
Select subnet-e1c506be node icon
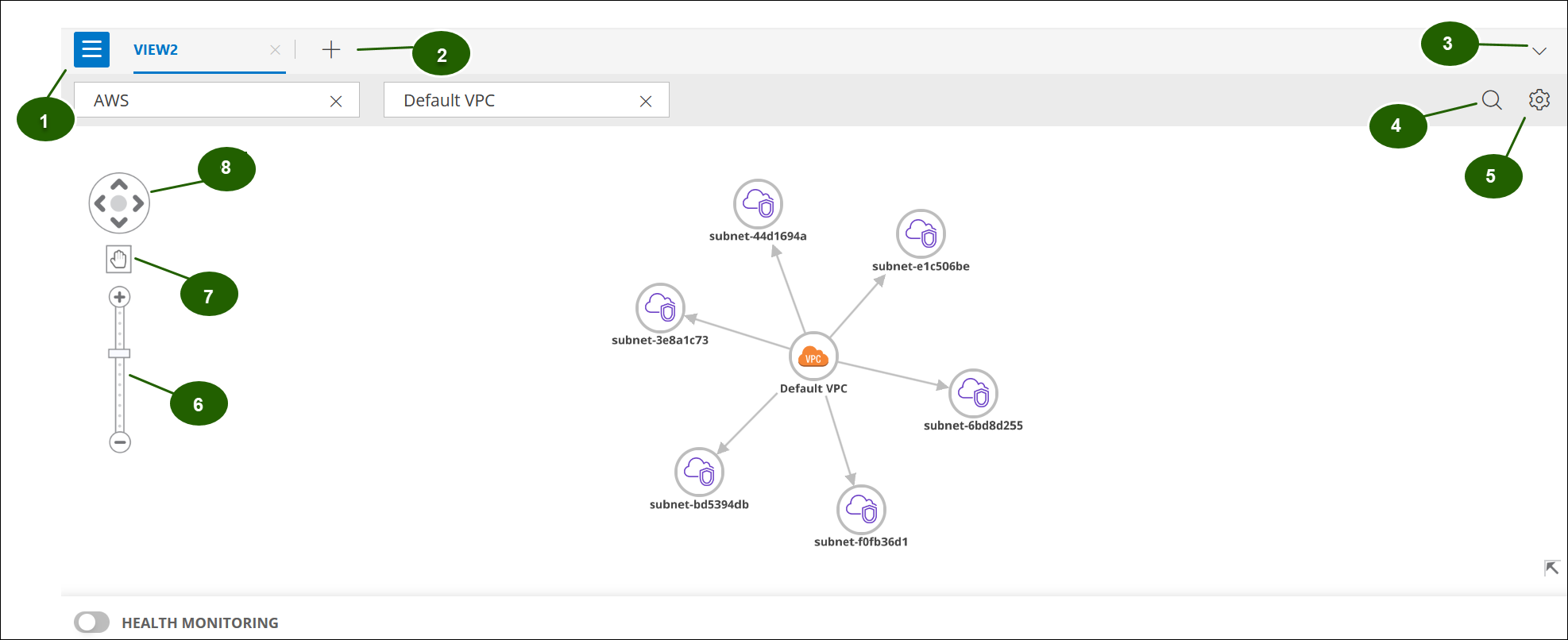pos(921,233)
